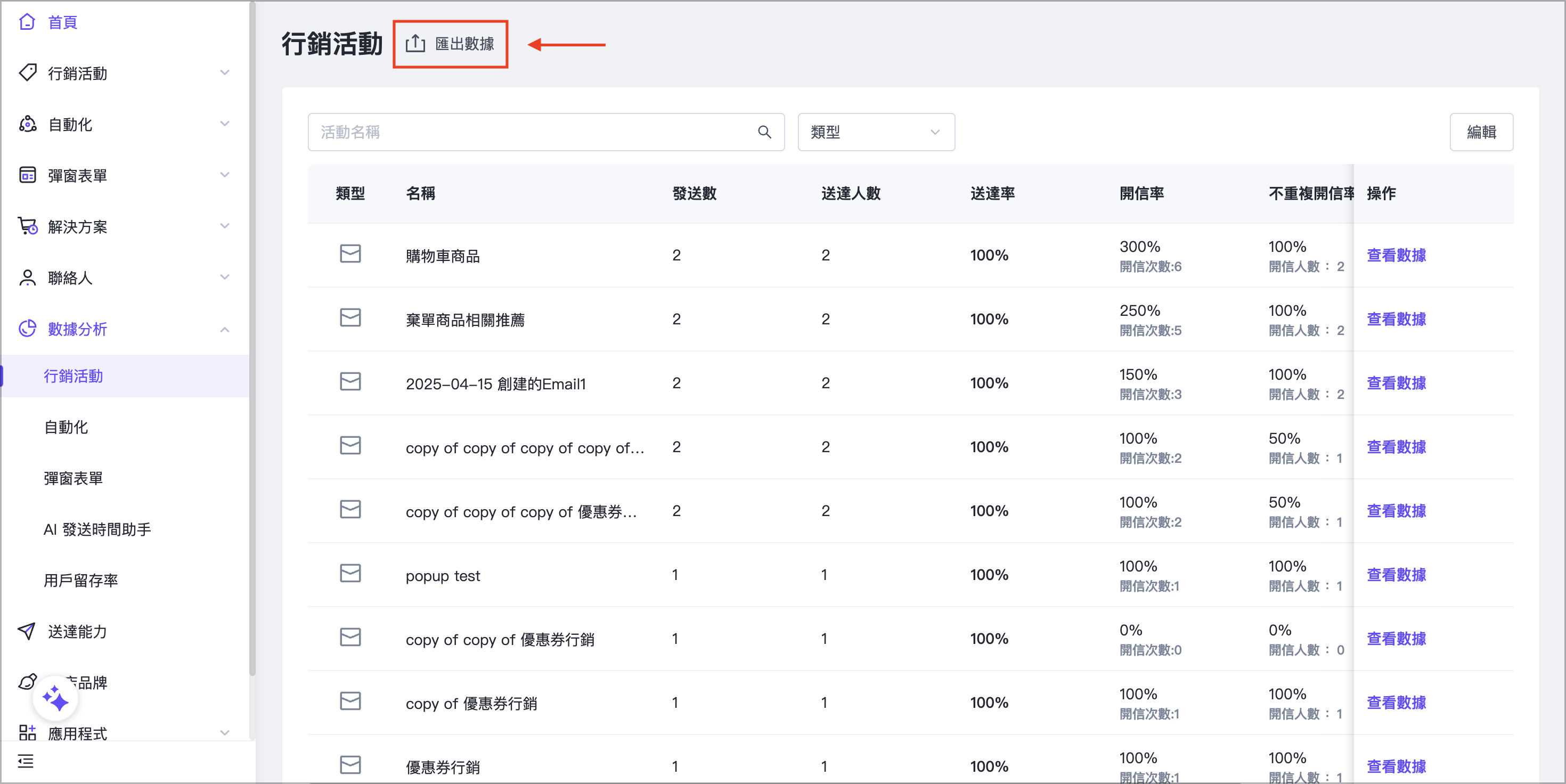
Task: Click the search magnifier icon
Action: (764, 132)
